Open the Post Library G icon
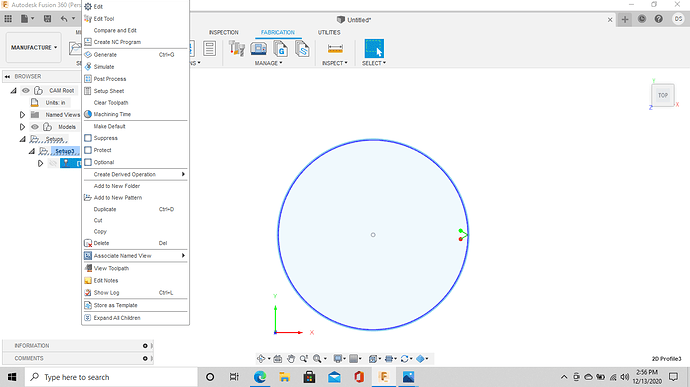This screenshot has width=690, height=387. coord(280,48)
